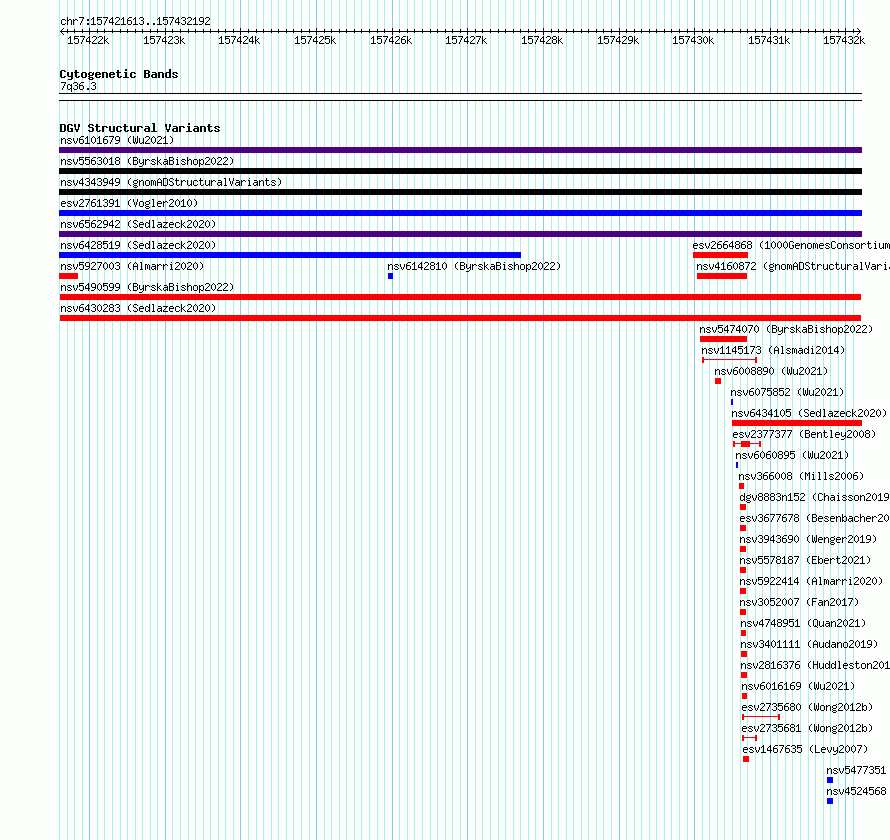
Task: Open the nsv5477351 variant label
Action: point(856,770)
